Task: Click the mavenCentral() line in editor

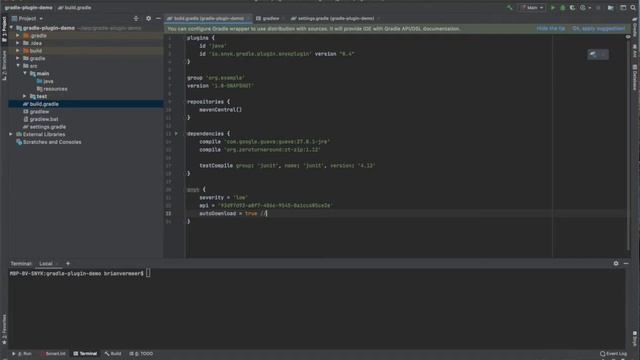Action: pos(220,110)
